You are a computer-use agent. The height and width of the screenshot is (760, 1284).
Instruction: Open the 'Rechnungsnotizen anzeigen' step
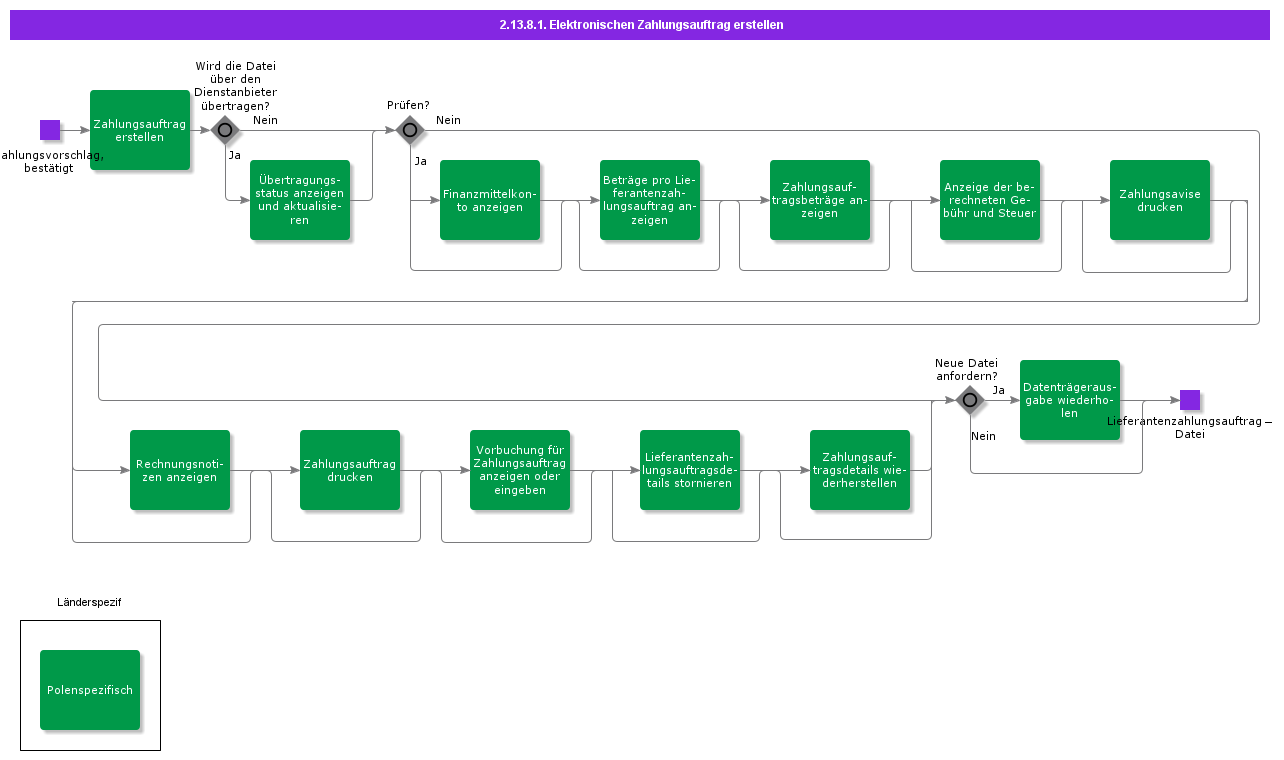pyautogui.click(x=180, y=470)
